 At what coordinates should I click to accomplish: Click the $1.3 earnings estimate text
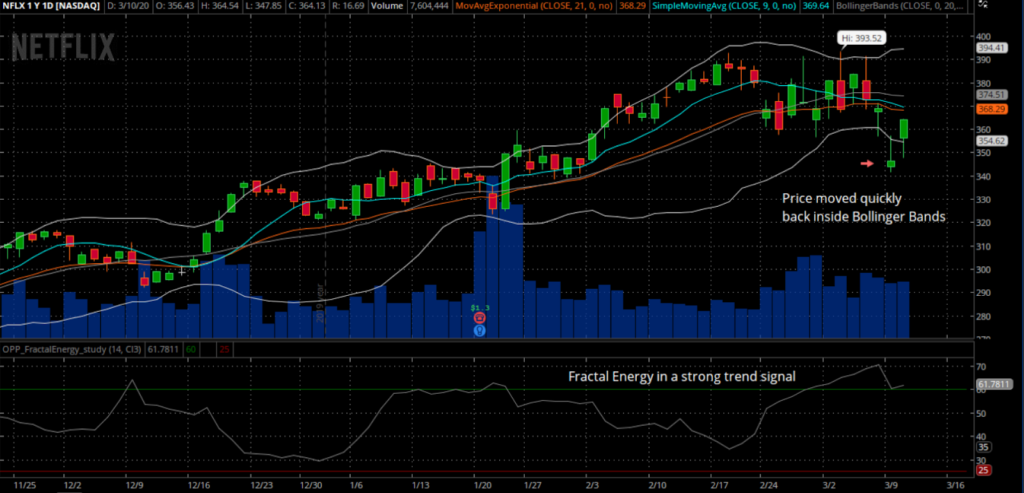480,306
